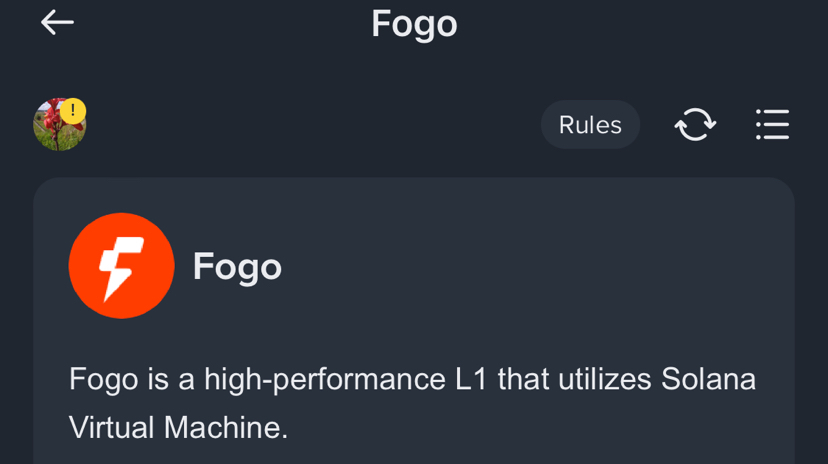Select the Fogo project name beside logo
This screenshot has height=464, width=828.
(237, 267)
